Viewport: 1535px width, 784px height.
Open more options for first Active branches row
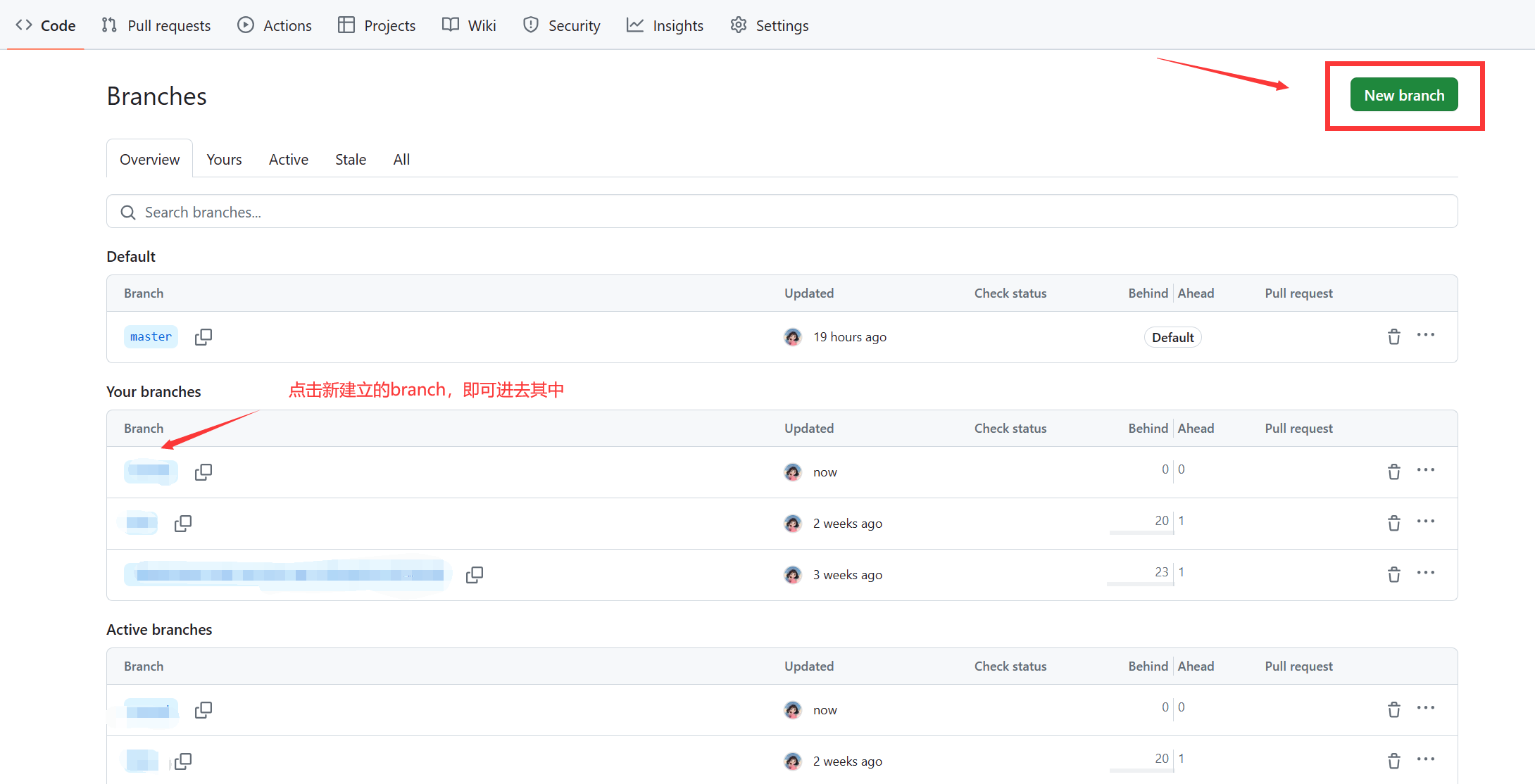(1425, 708)
